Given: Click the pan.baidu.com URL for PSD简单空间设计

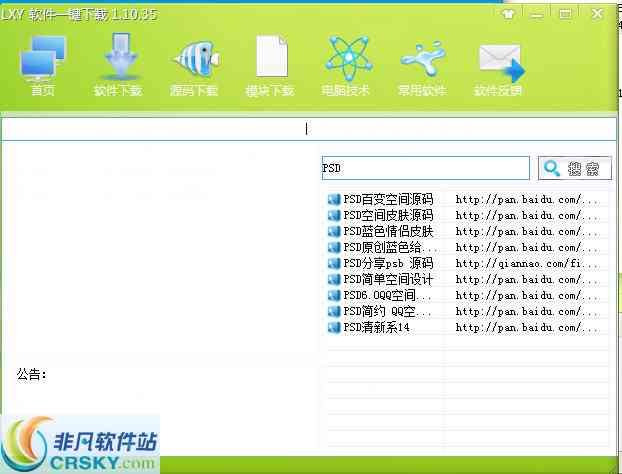Looking at the screenshot, I should tap(528, 280).
